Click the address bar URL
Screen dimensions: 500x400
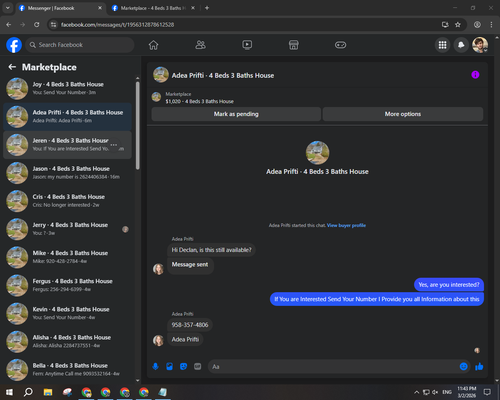[117, 25]
